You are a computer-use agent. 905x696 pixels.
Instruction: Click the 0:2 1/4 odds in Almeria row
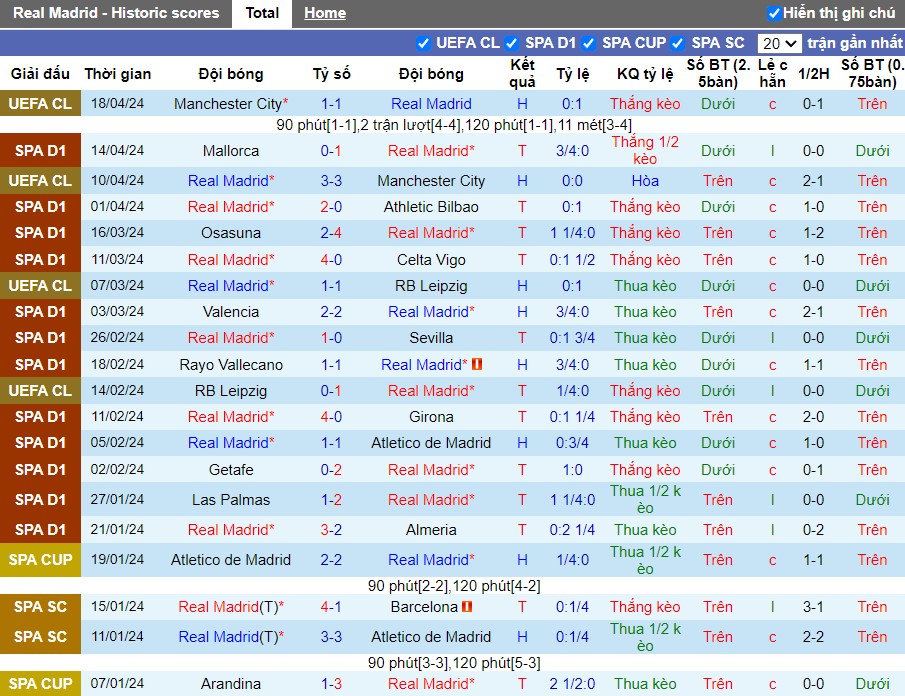point(573,530)
